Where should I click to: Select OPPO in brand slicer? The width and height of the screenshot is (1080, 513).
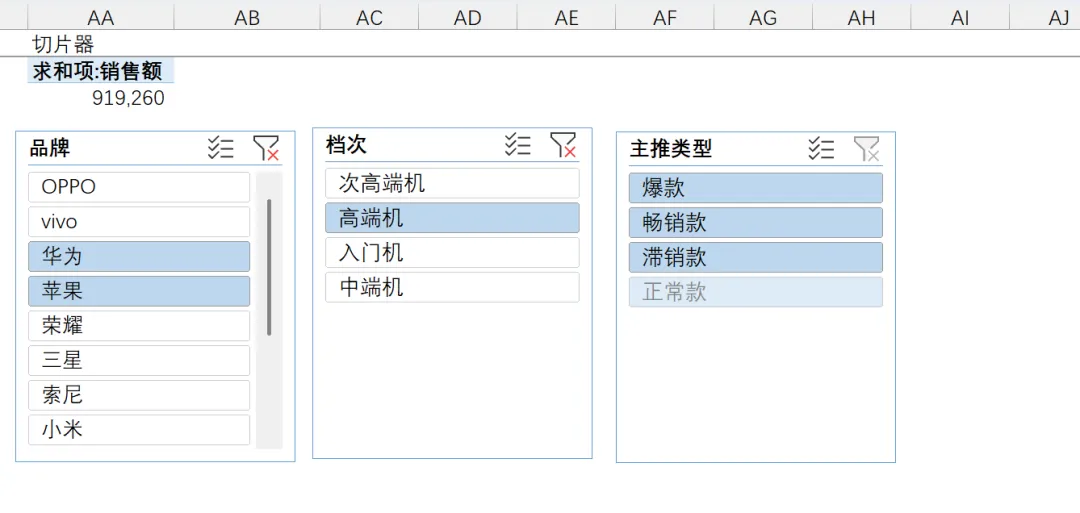pos(139,187)
